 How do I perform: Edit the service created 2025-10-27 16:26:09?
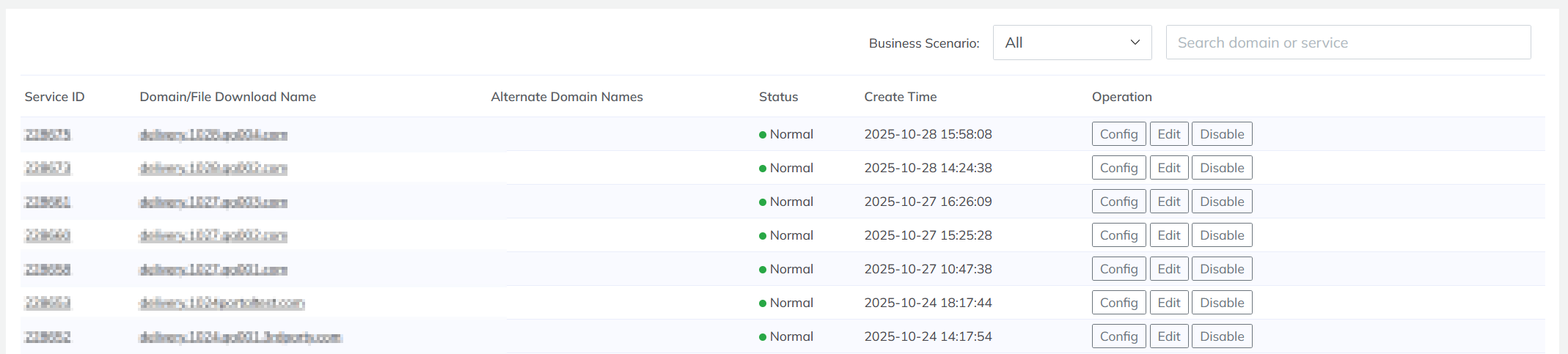1168,202
